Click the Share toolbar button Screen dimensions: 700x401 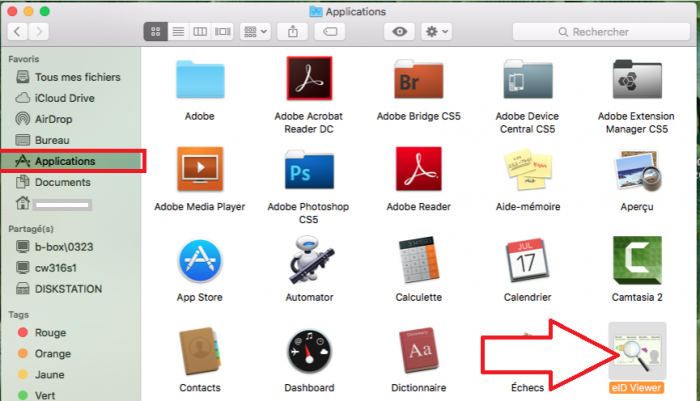pos(292,31)
